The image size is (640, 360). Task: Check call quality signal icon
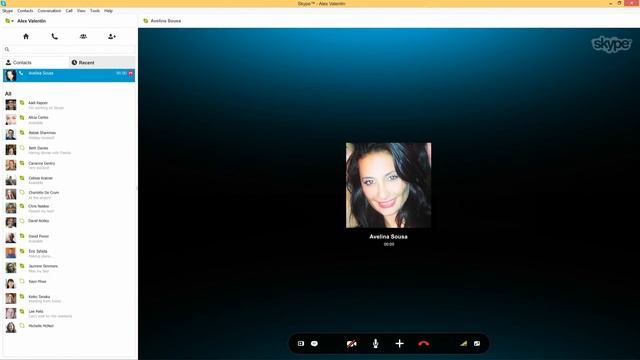pyautogui.click(x=463, y=344)
